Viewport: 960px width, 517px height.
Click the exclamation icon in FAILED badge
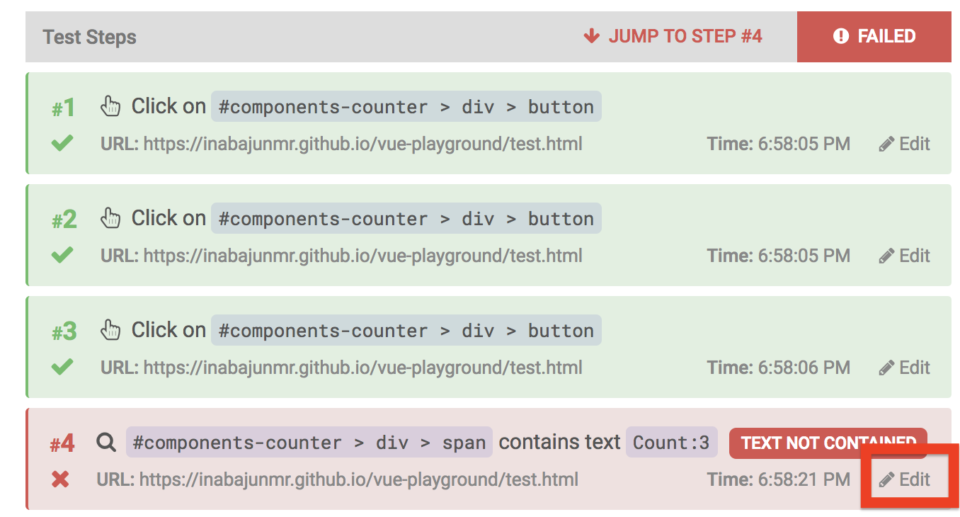841,36
